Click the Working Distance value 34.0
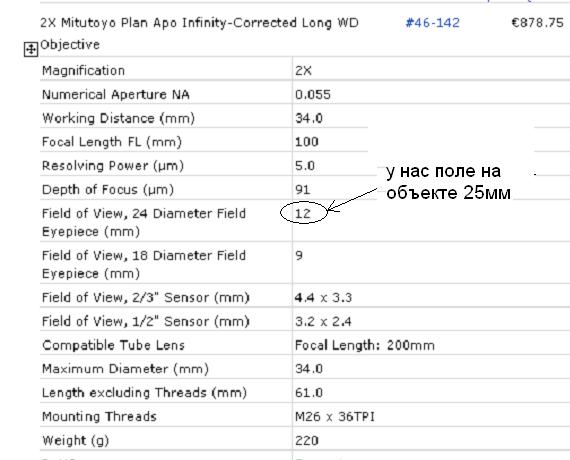 [309, 118]
